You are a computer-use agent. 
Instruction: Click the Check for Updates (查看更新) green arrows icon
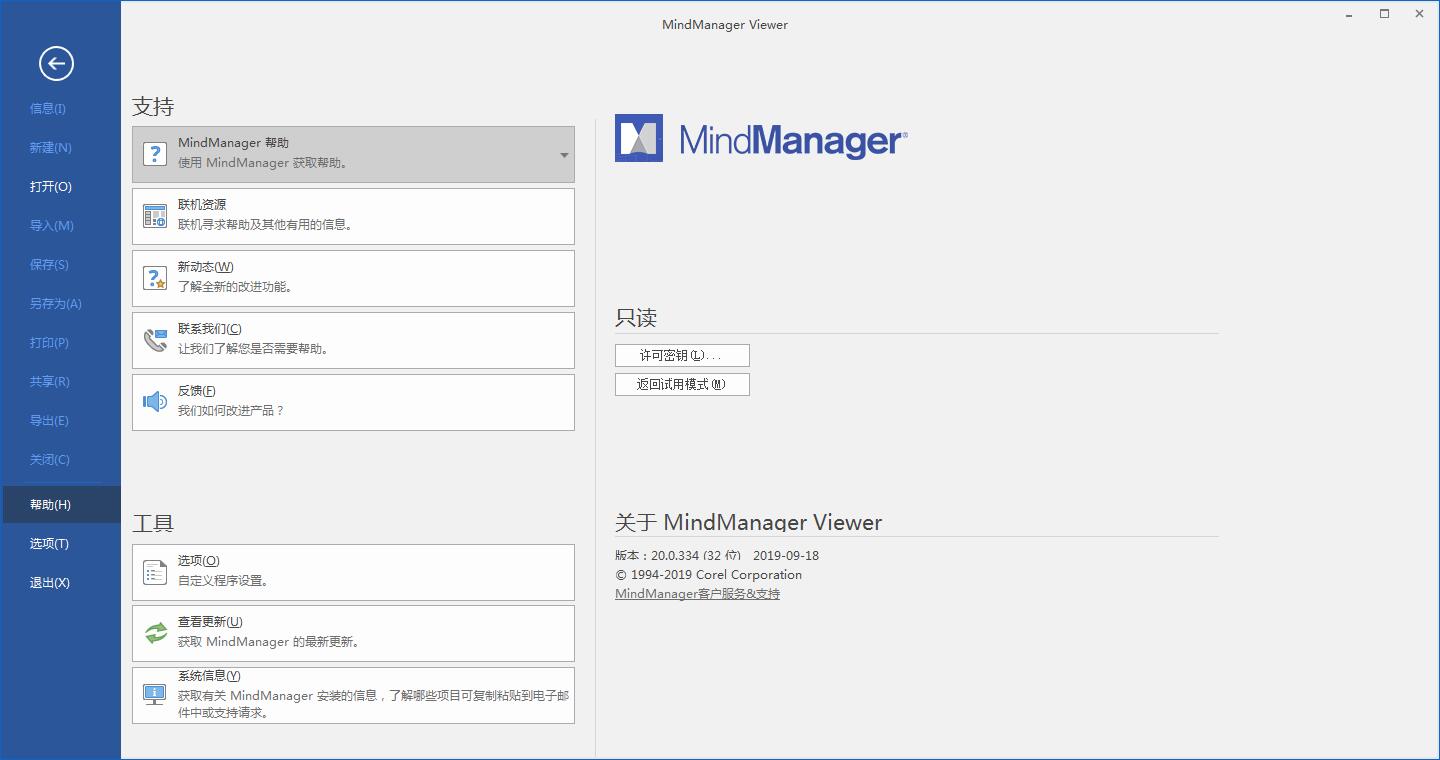click(155, 633)
